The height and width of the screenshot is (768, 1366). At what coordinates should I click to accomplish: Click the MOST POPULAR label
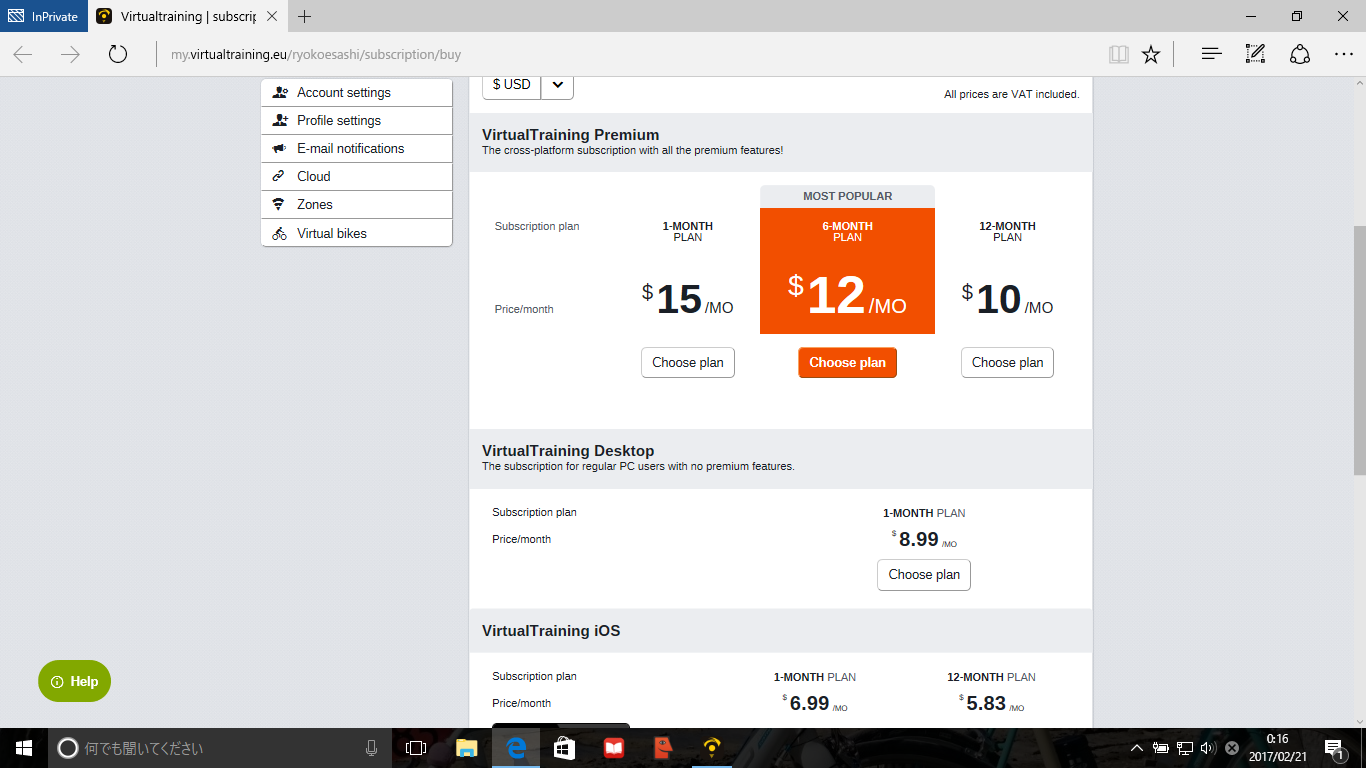click(848, 196)
